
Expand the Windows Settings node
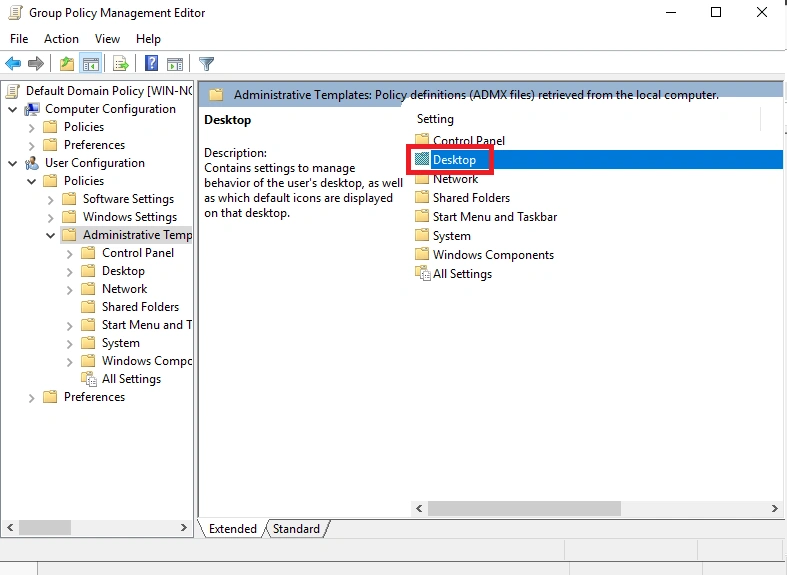tap(51, 218)
